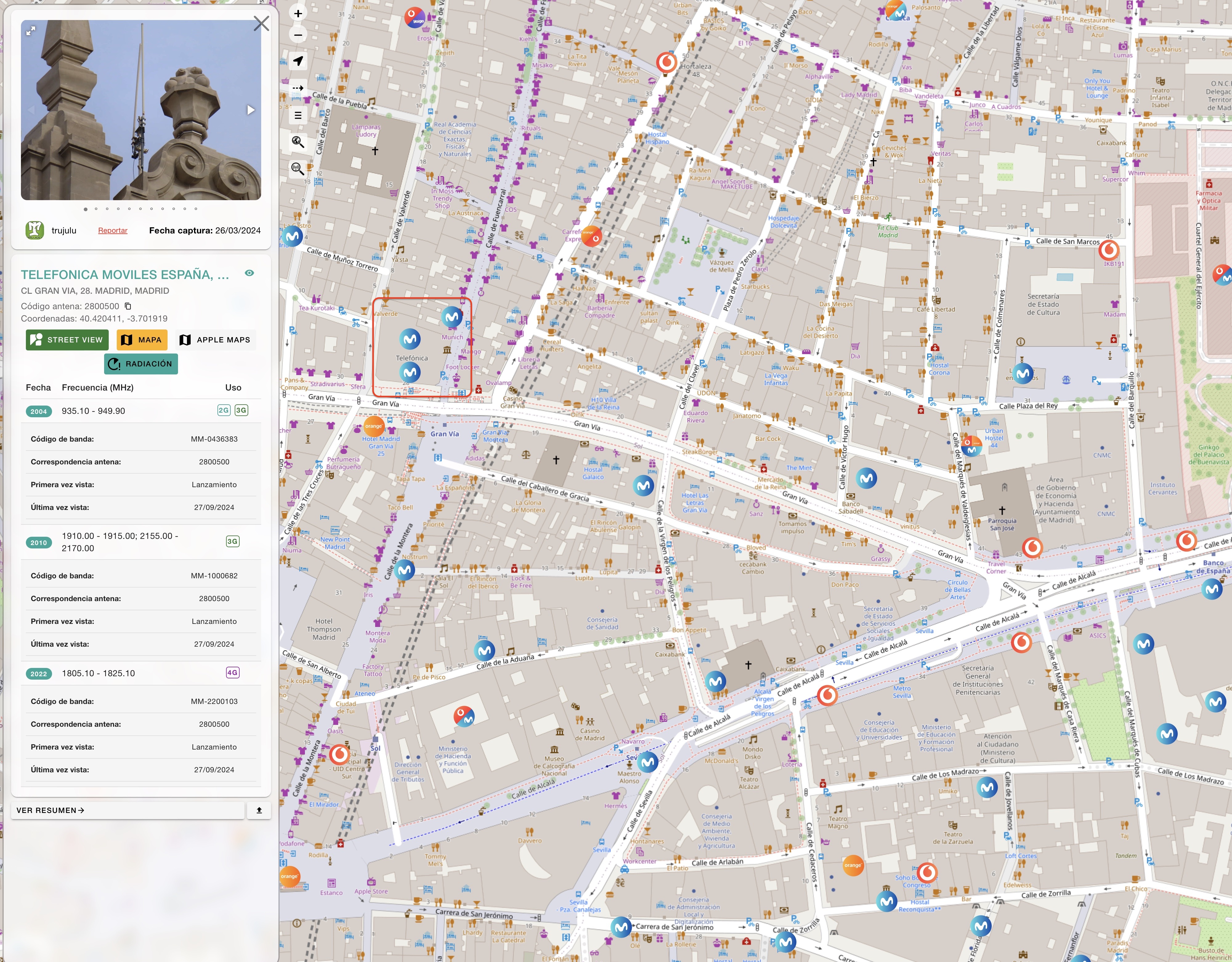This screenshot has width=1232, height=962.
Task: Select Orange-Vodafone marker at Carrefour Express
Action: point(591,236)
